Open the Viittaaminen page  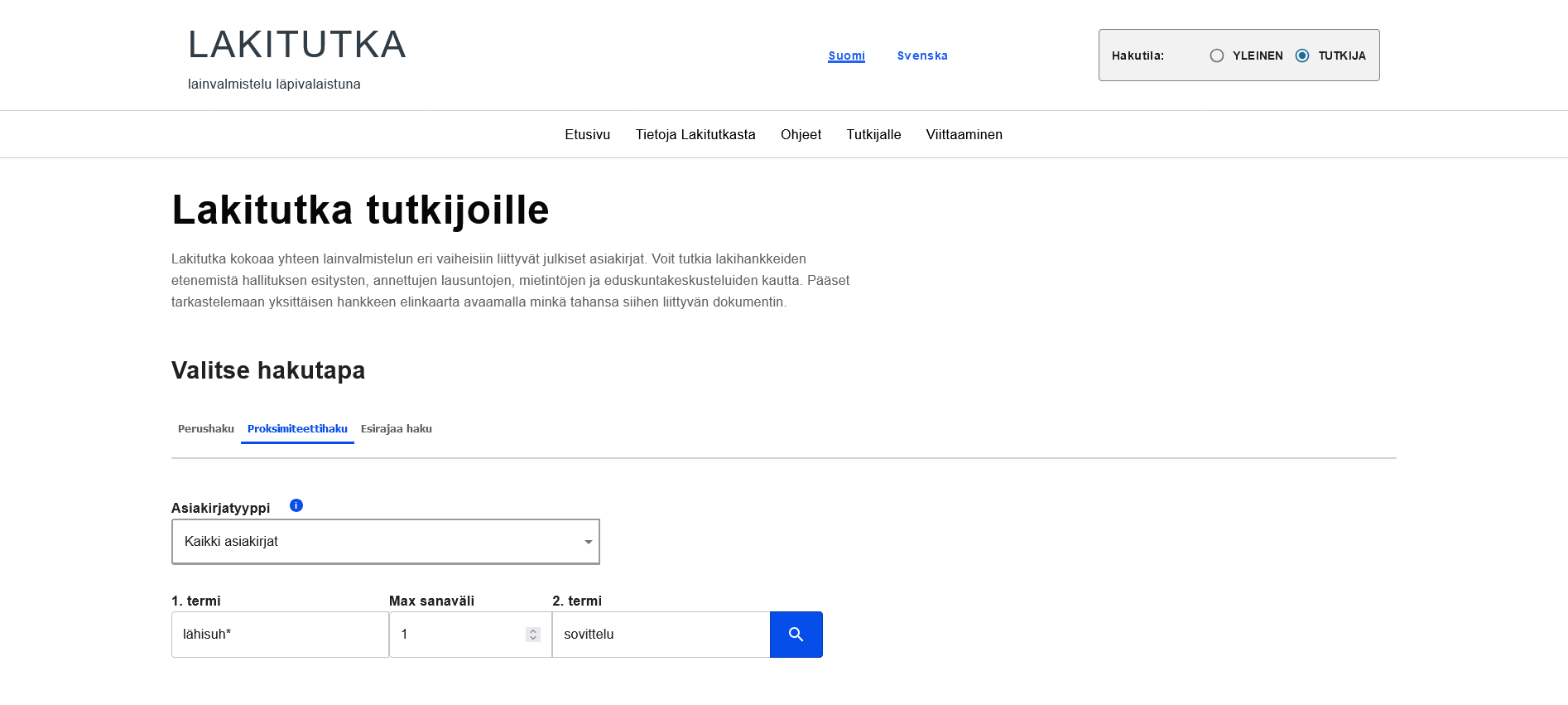click(x=964, y=135)
